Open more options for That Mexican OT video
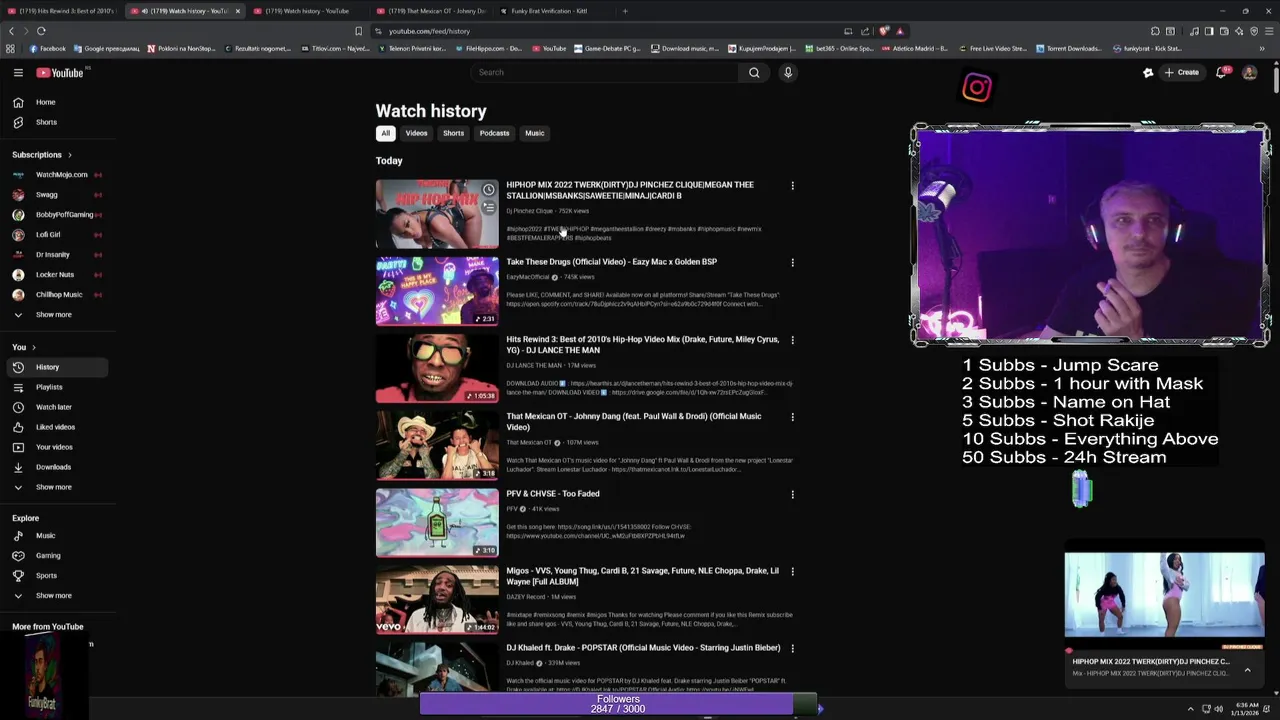 pos(792,417)
